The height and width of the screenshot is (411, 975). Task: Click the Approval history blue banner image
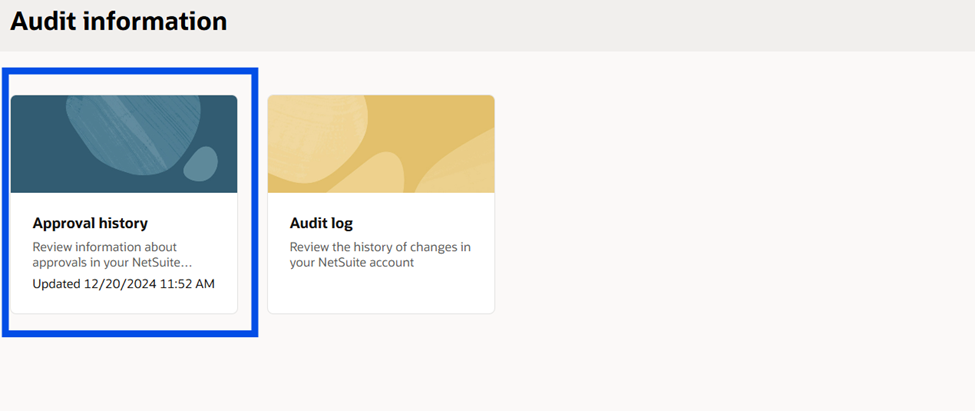coord(124,144)
